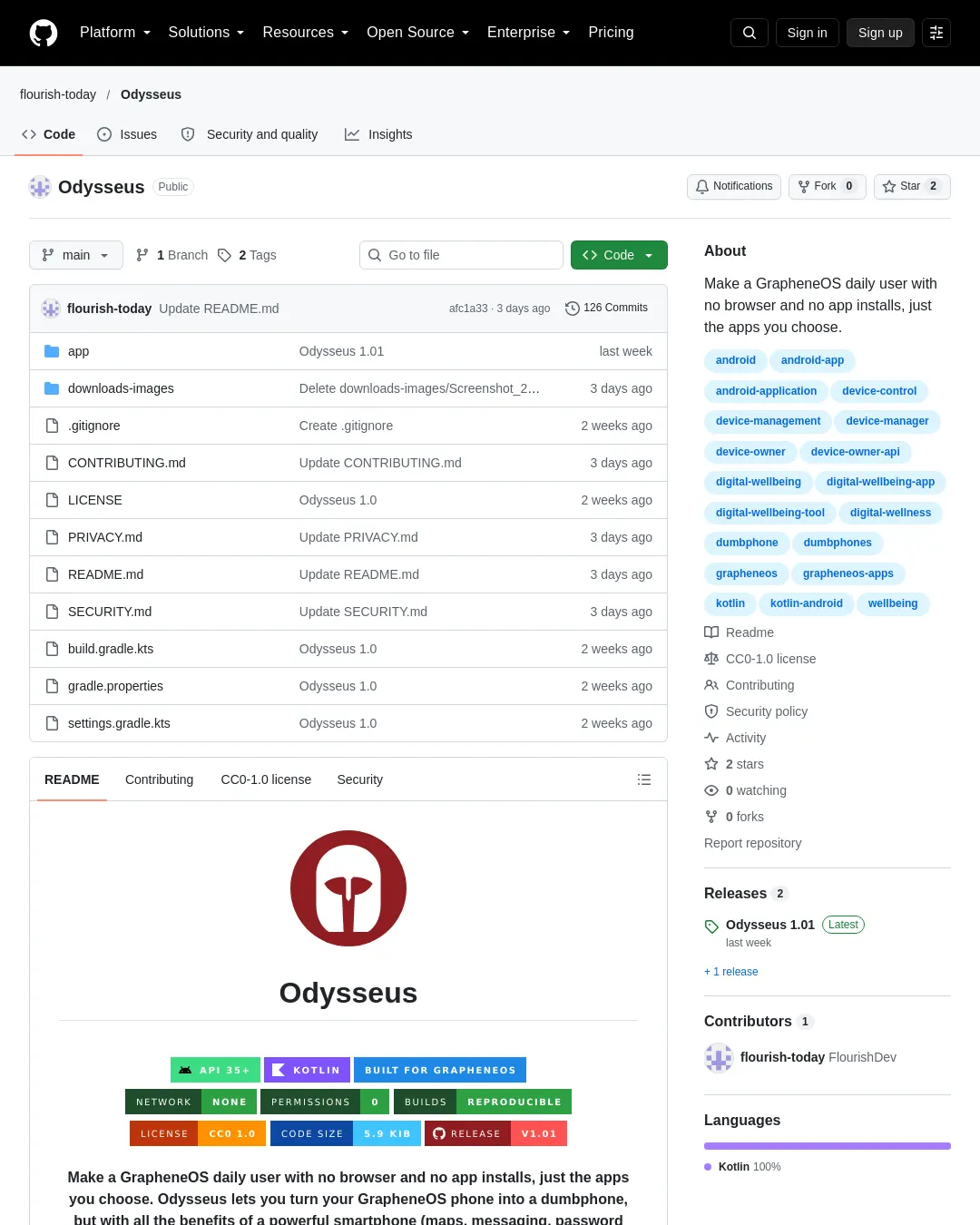Image resolution: width=980 pixels, height=1225 pixels.
Task: Click the Kotlin language bar
Action: tap(828, 1146)
